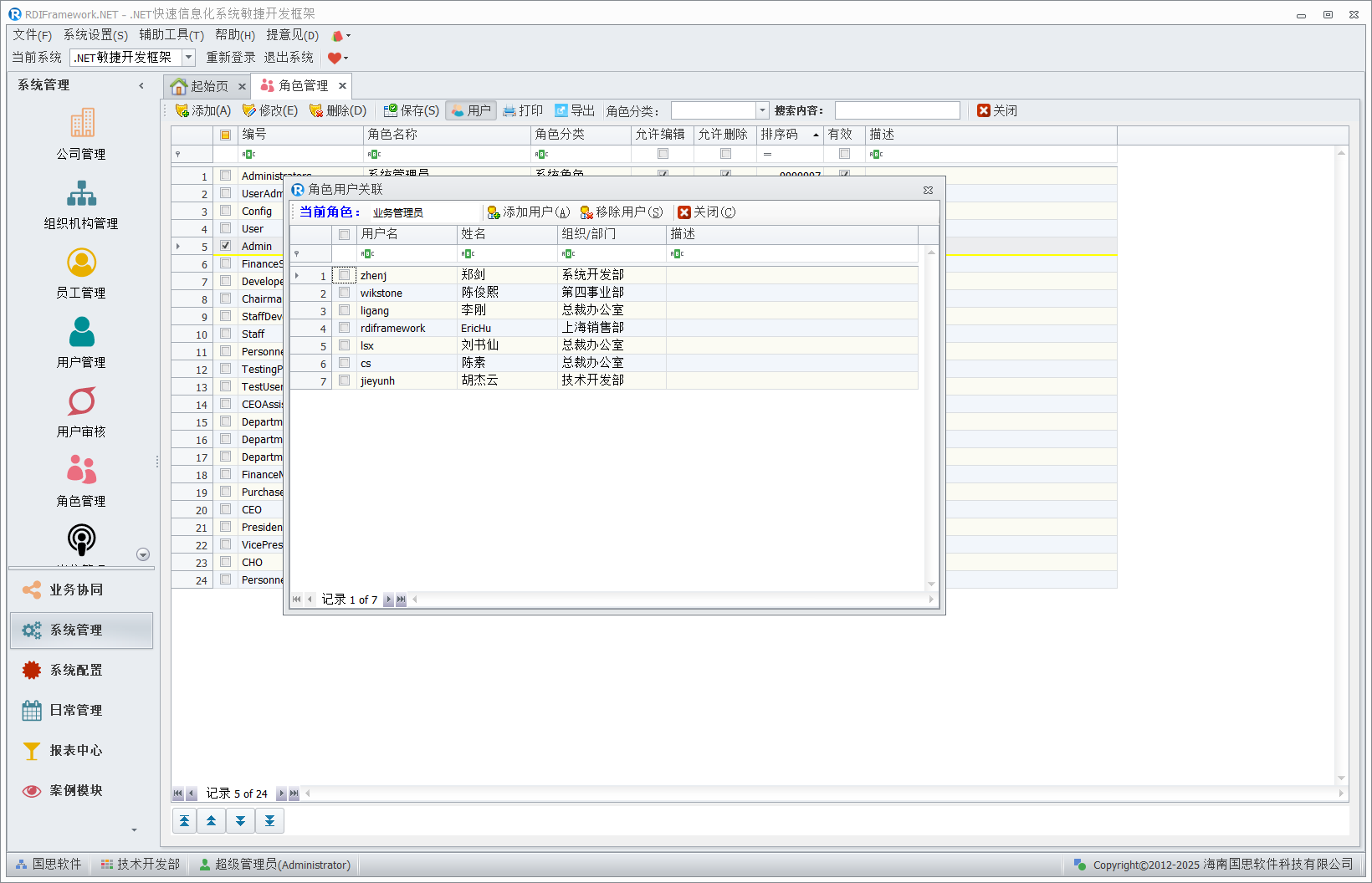Switch to the 起始页 tab
Image resolution: width=1372 pixels, height=883 pixels.
tap(200, 86)
